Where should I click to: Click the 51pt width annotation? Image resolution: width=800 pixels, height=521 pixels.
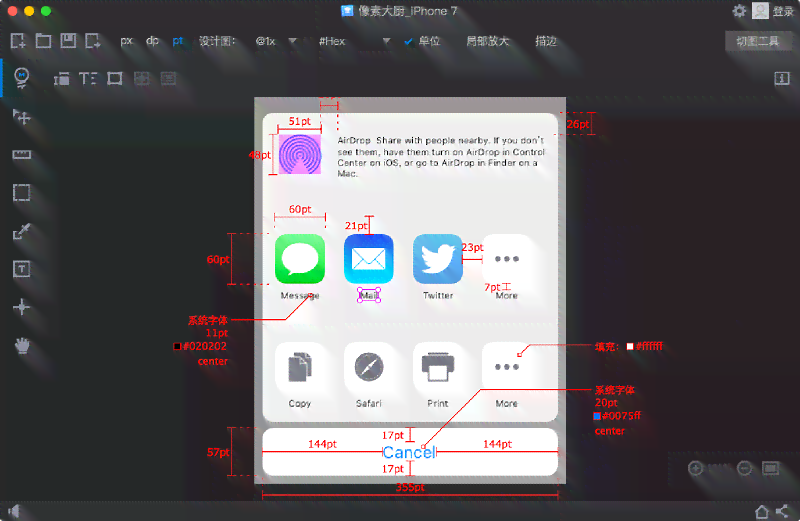pos(299,121)
